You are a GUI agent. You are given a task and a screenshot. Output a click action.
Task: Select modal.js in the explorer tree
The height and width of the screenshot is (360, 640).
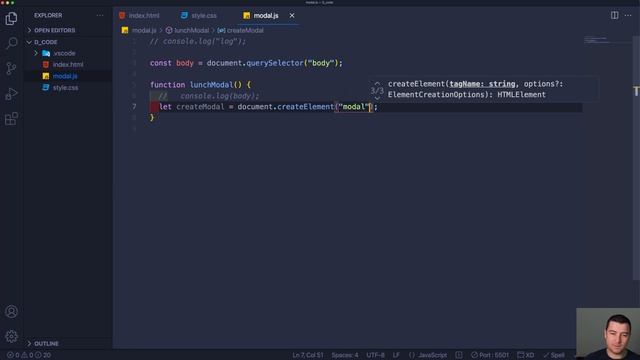[64, 76]
